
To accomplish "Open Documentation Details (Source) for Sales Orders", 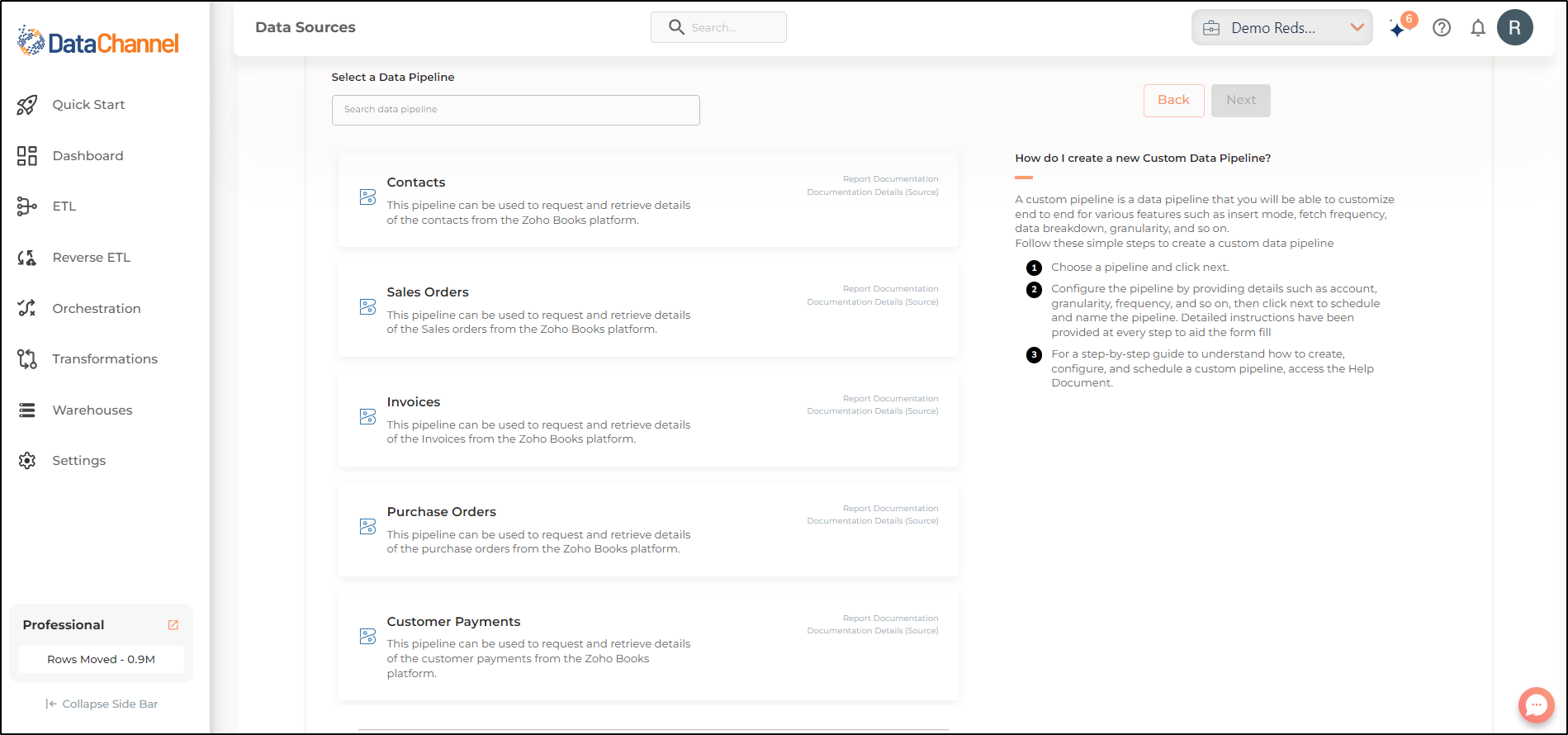I will coord(872,302).
